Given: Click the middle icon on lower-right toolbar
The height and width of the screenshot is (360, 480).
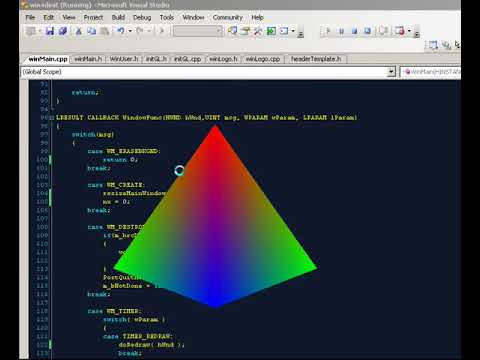Looking at the screenshot, I should pos(446,45).
